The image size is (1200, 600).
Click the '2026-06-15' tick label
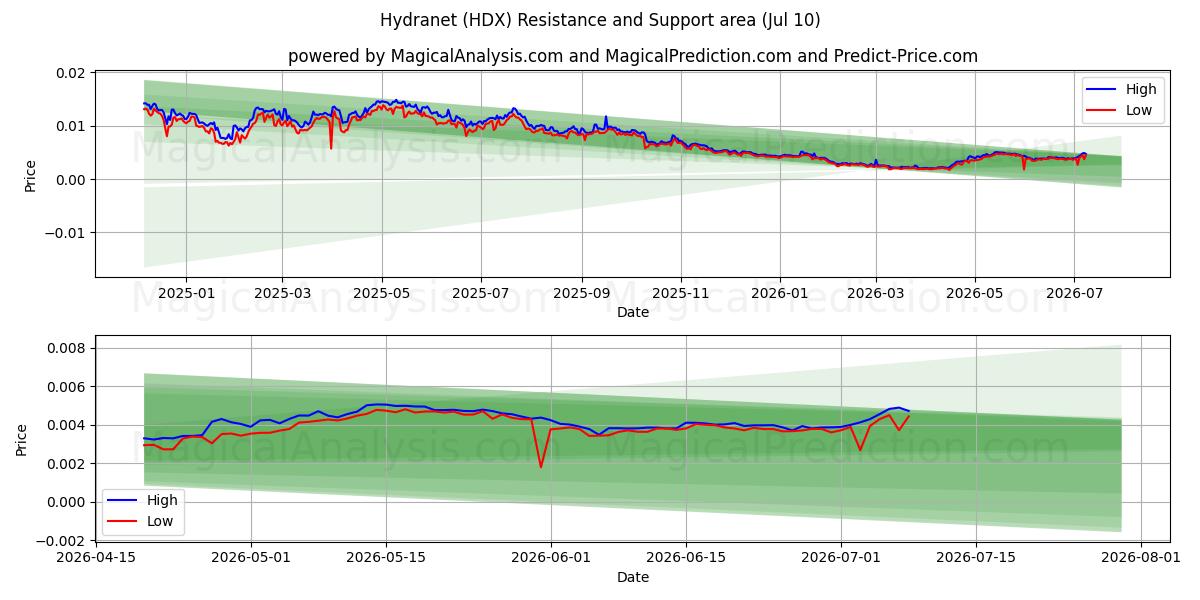point(686,558)
